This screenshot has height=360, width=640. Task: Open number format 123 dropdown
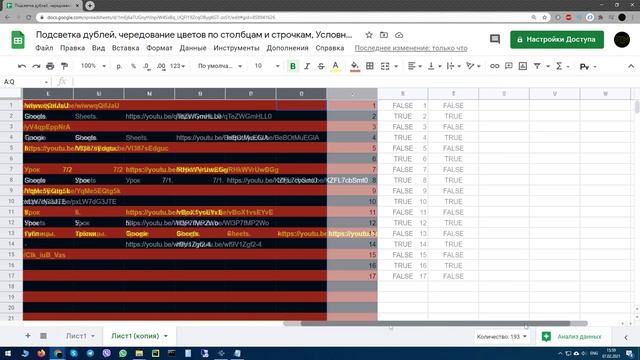click(x=177, y=66)
